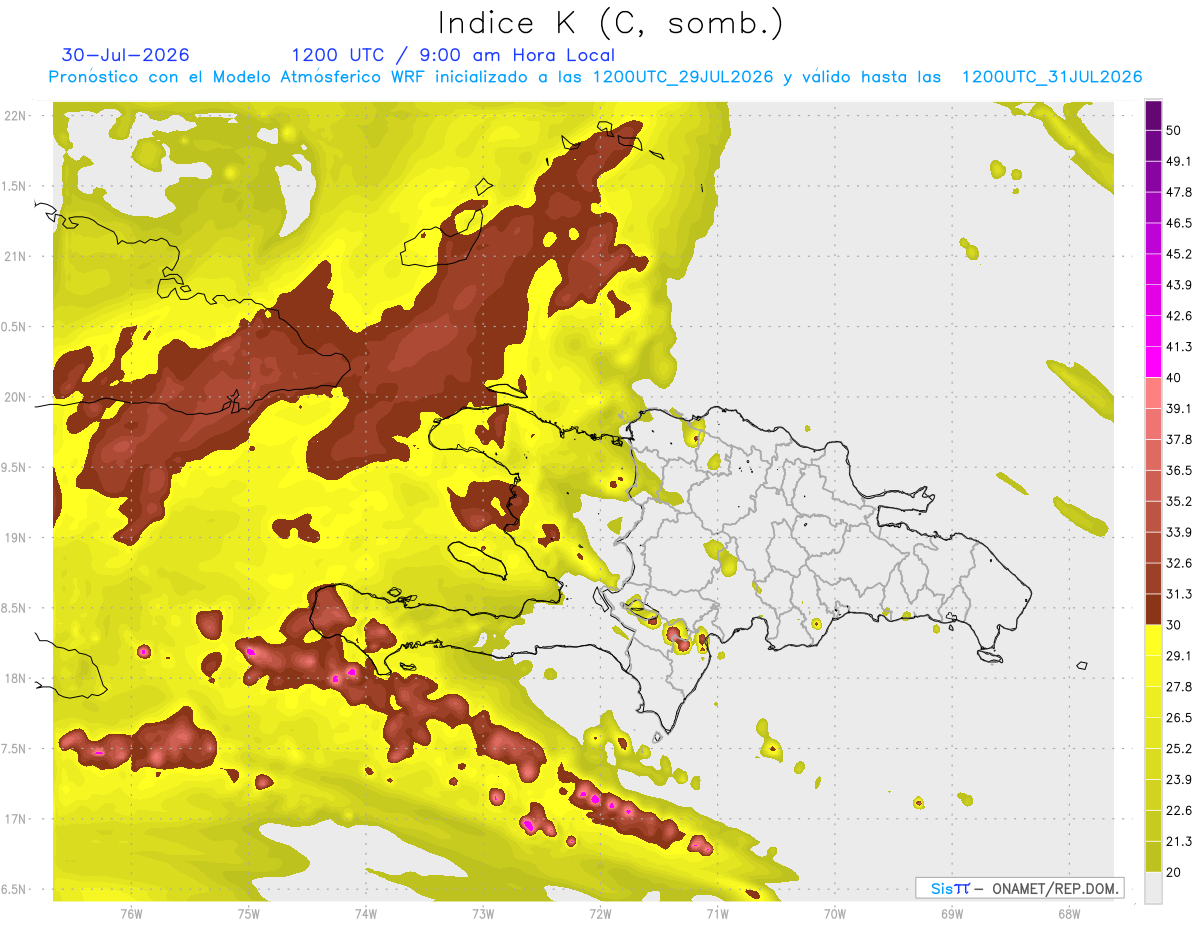1200x927 pixels.
Task: Click the "68W" longitude label
Action: (1068, 914)
